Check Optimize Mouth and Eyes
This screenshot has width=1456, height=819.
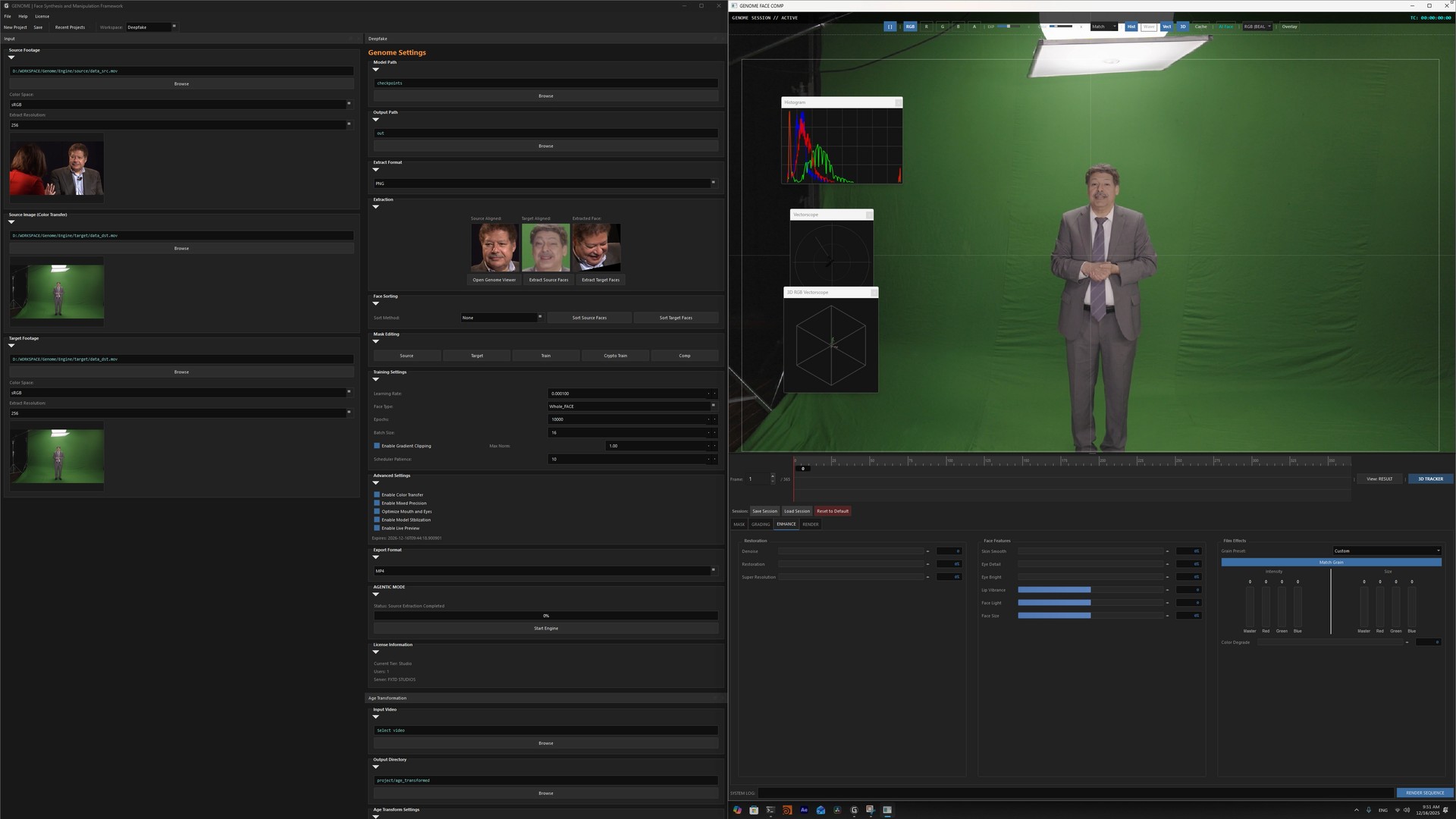pyautogui.click(x=377, y=511)
